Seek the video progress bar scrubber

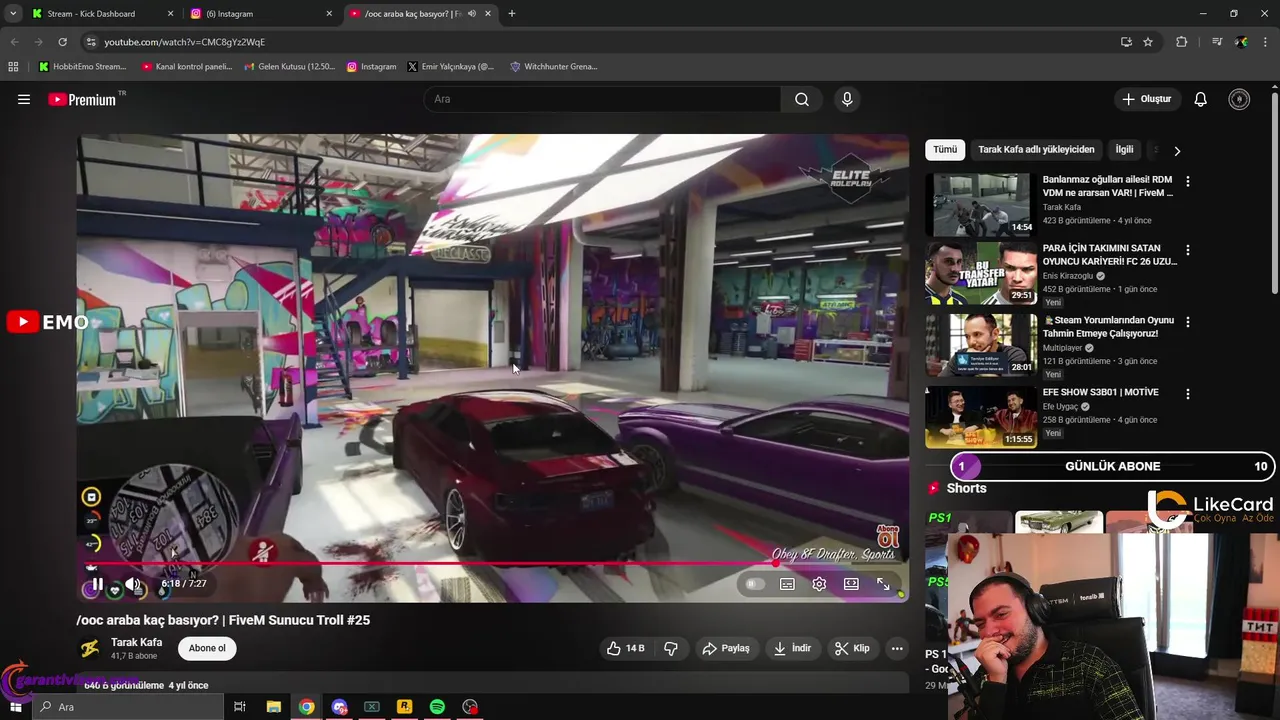click(x=776, y=563)
